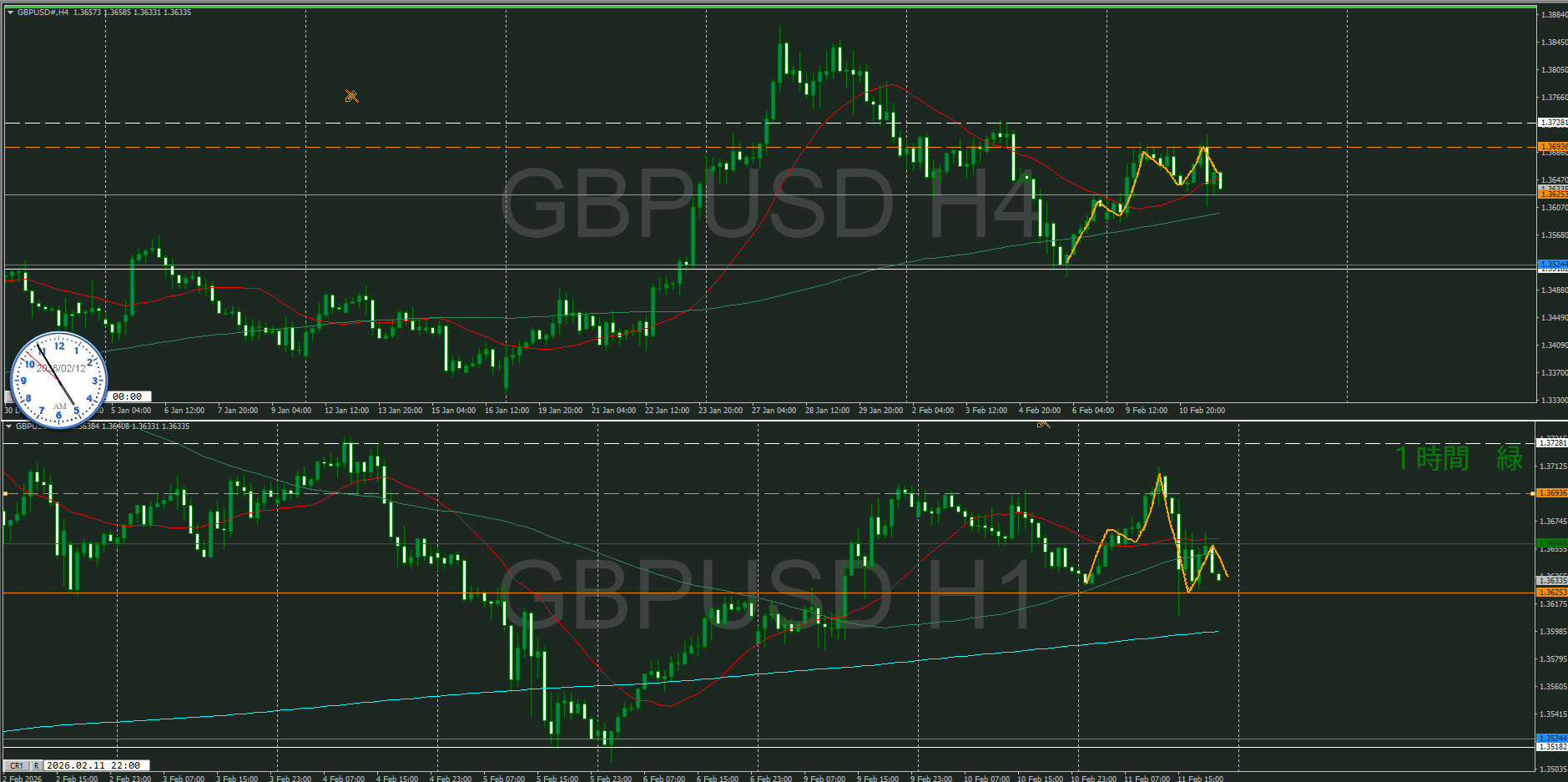
Task: Click the 10 Feb 20:00 time axis label
Action: (x=1202, y=411)
